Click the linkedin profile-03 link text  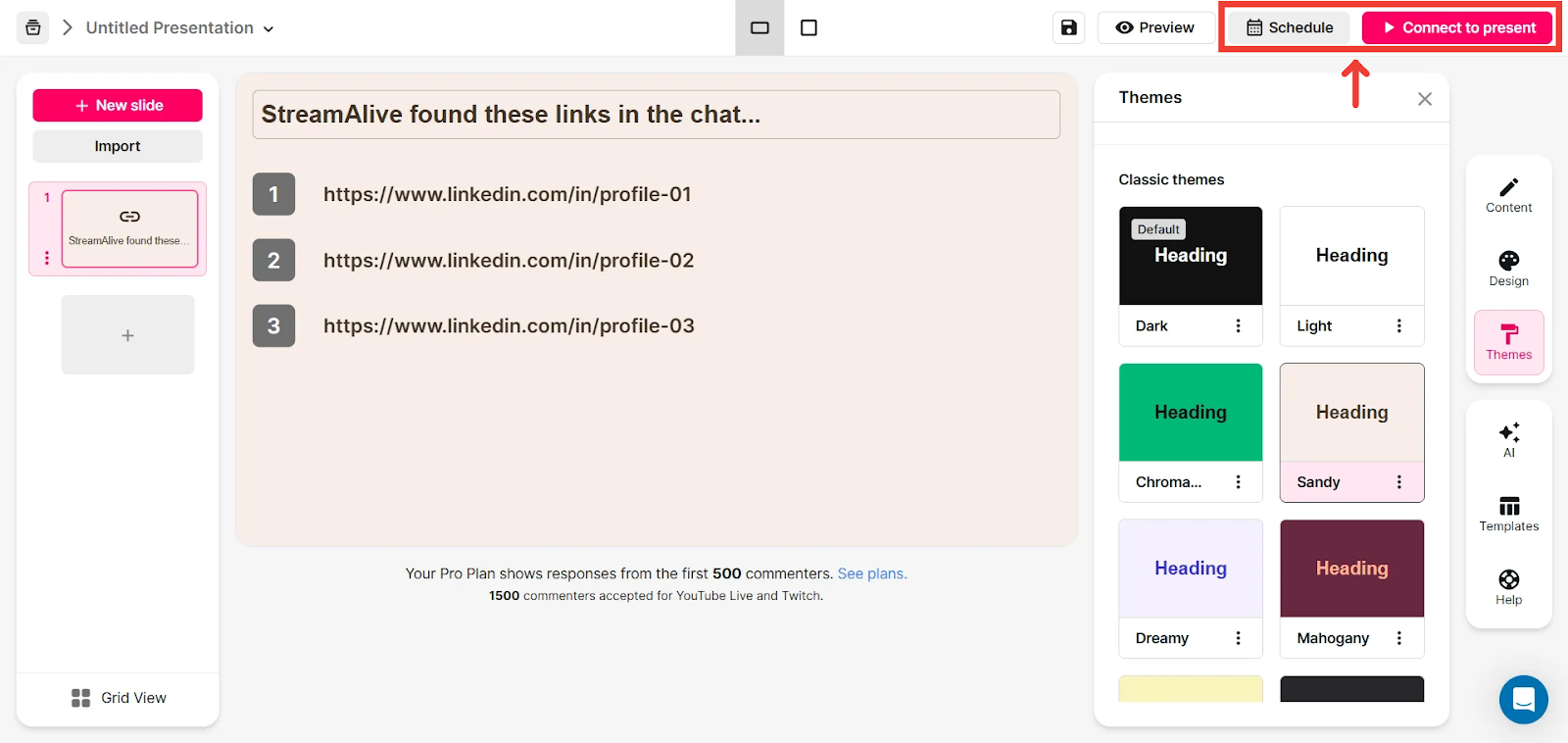pos(509,325)
